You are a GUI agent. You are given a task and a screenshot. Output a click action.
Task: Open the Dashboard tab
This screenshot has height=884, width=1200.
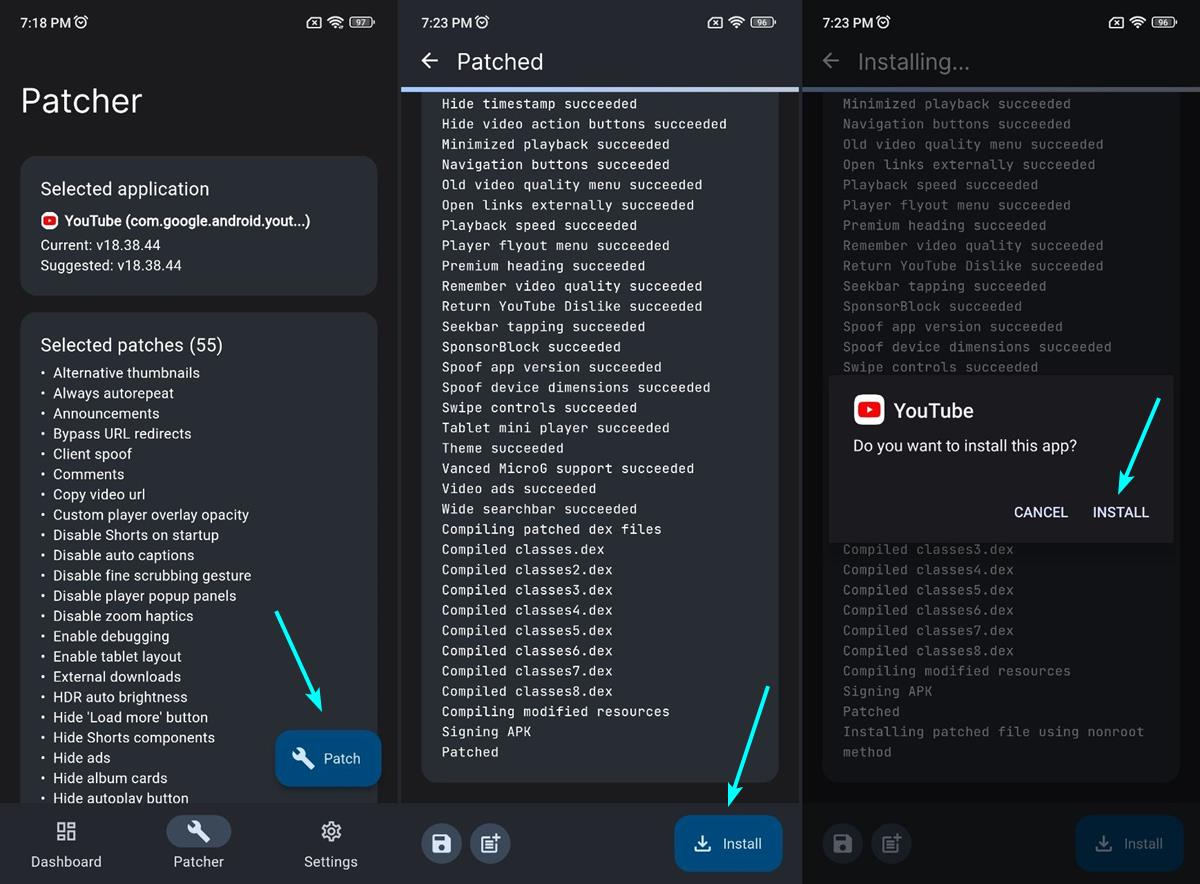pyautogui.click(x=66, y=845)
